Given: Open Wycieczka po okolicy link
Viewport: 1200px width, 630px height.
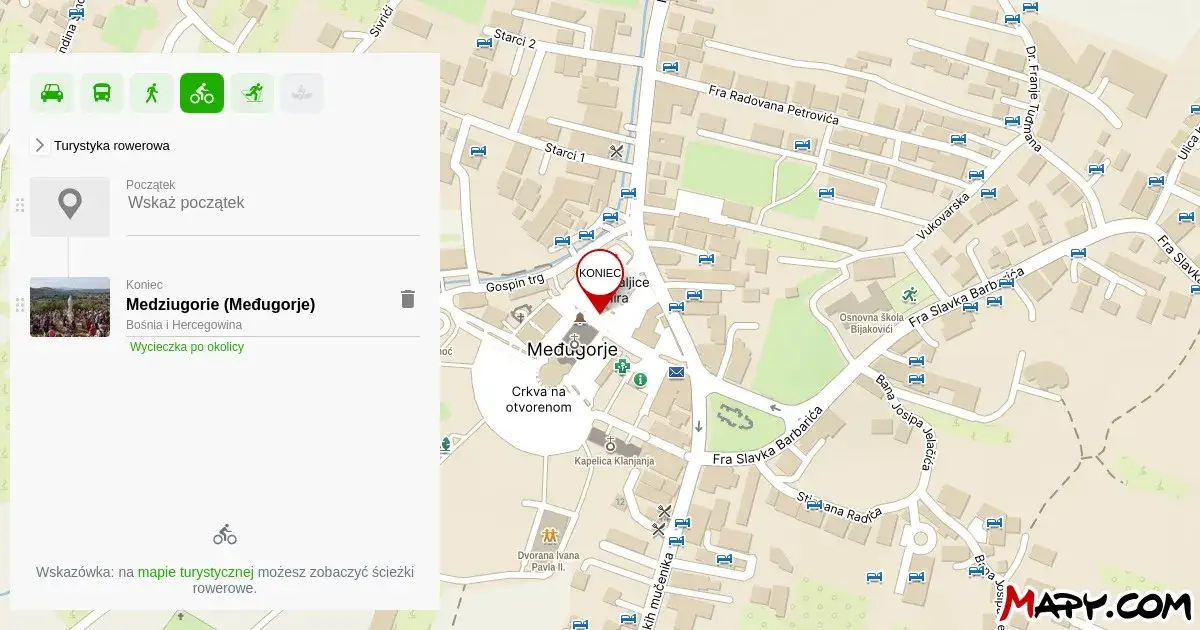Looking at the screenshot, I should click(x=187, y=347).
